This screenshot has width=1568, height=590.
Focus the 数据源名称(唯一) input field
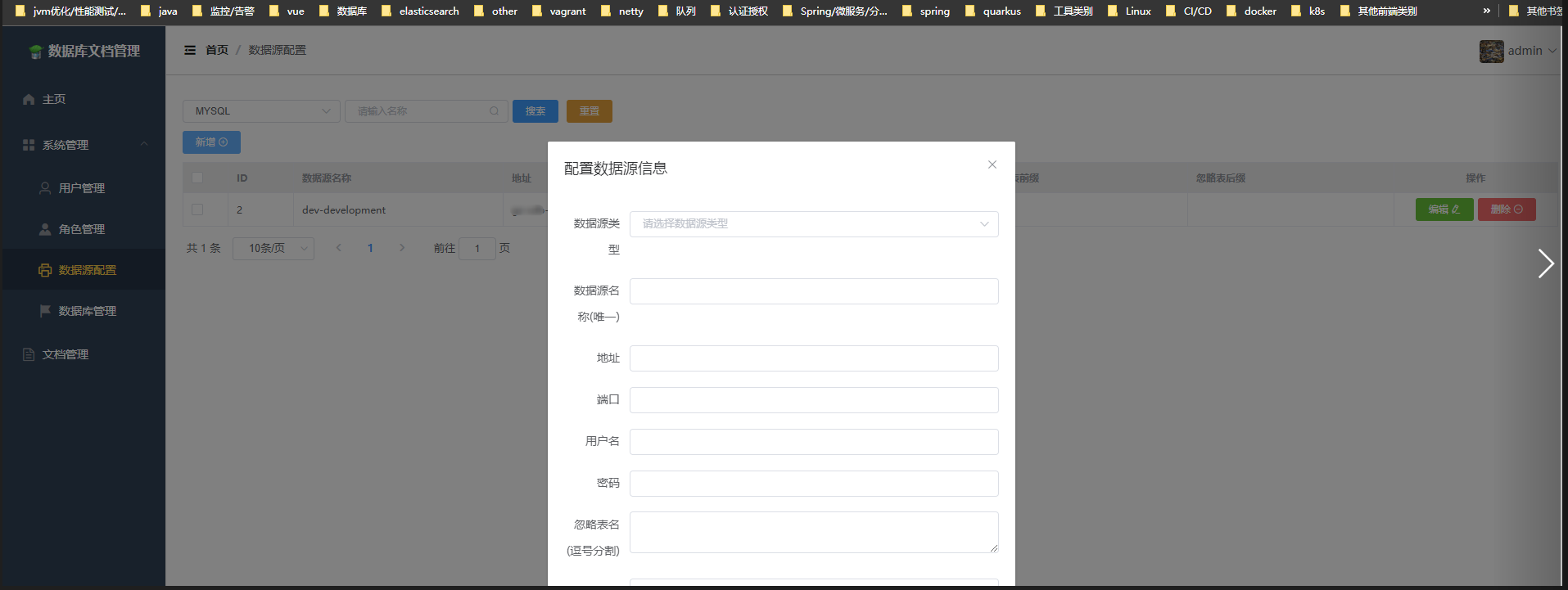(814, 291)
